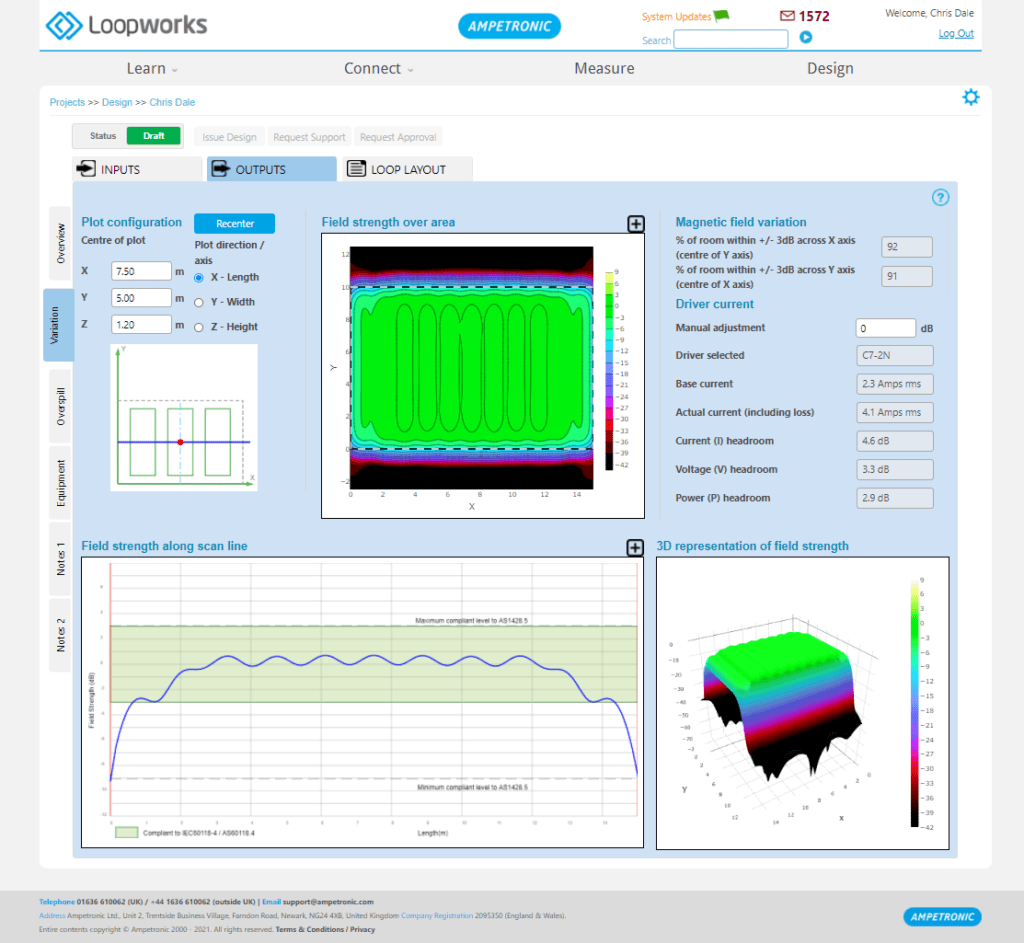Expand the Connect menu
The image size is (1024, 943).
click(x=372, y=68)
